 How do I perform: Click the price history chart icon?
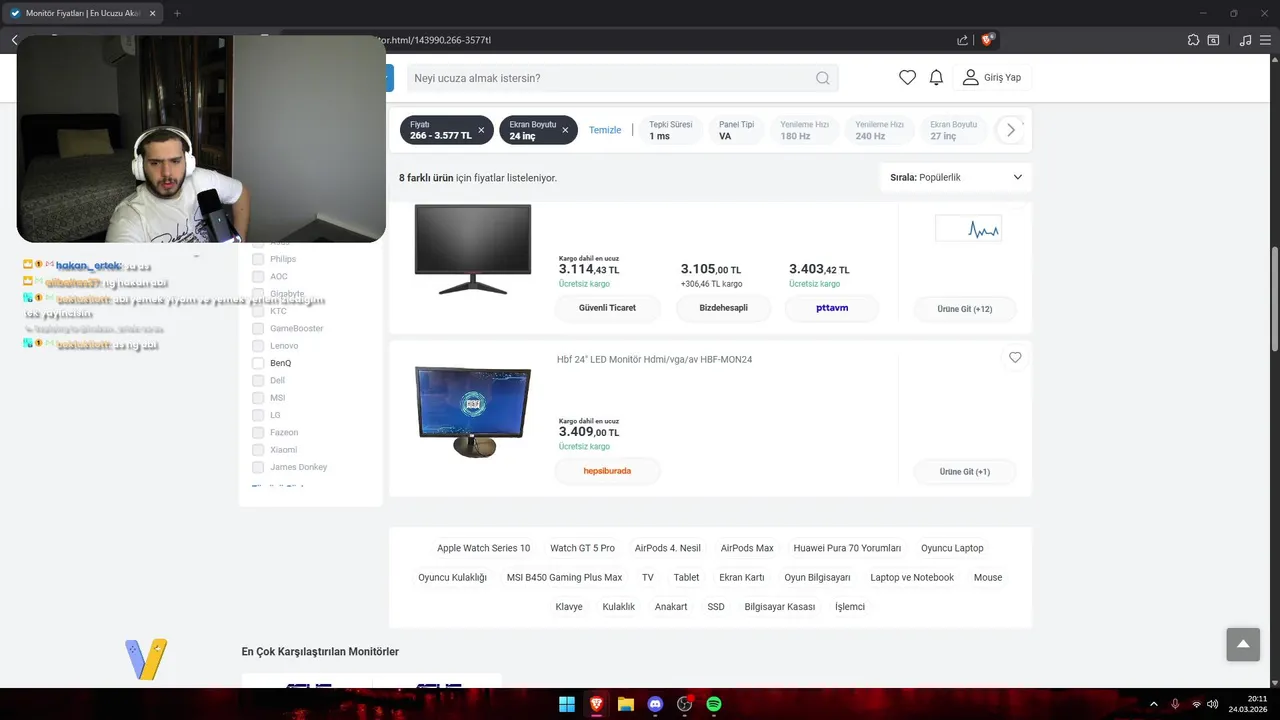tap(968, 229)
